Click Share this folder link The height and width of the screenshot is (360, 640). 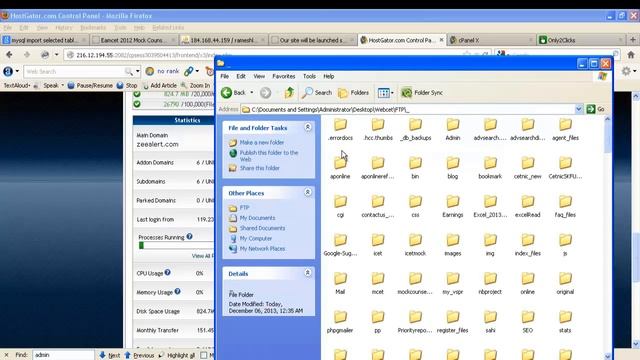click(x=260, y=168)
